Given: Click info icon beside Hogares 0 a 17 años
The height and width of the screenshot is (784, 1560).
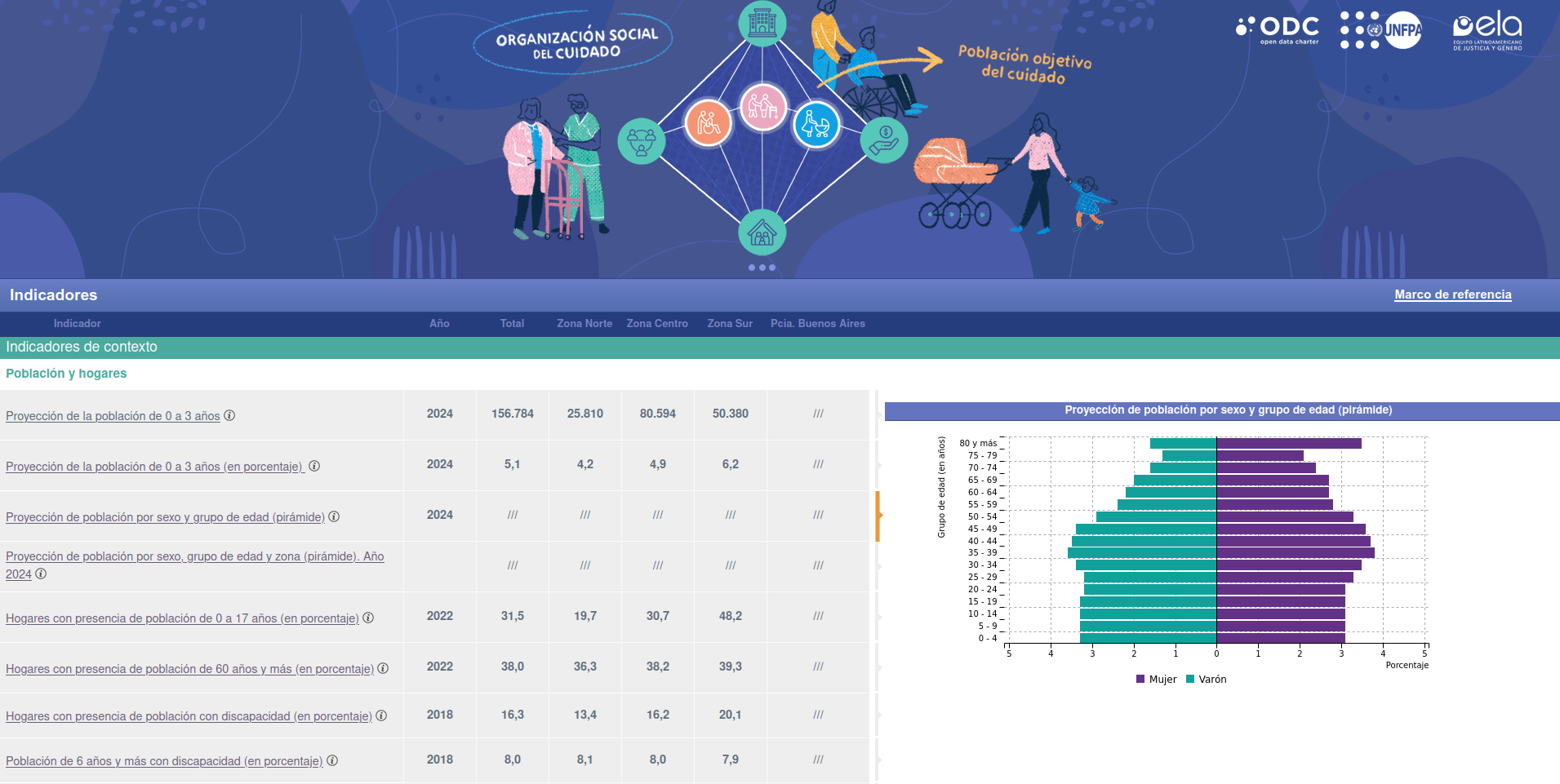Looking at the screenshot, I should pos(368,618).
